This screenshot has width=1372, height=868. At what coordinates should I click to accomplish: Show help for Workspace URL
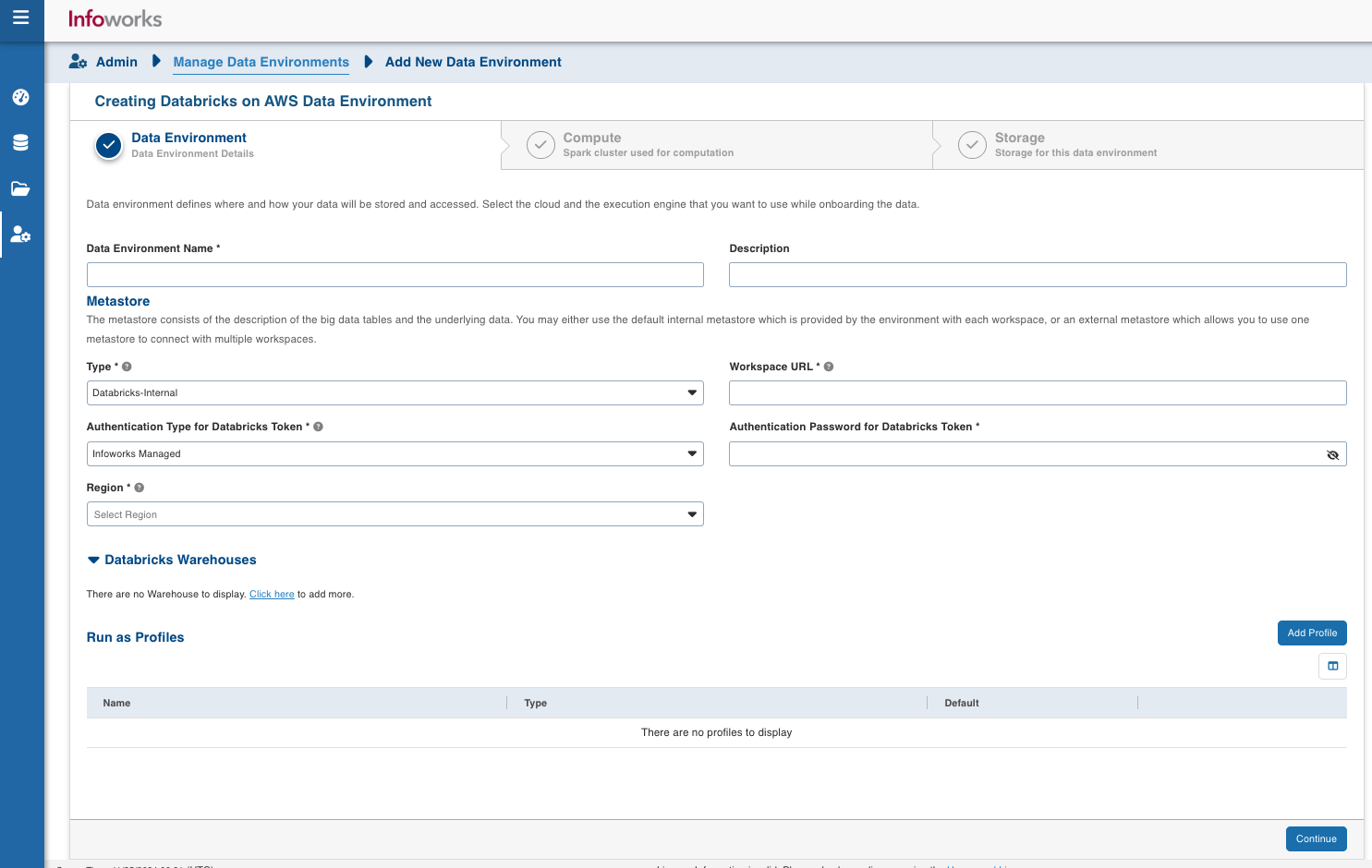(x=829, y=367)
